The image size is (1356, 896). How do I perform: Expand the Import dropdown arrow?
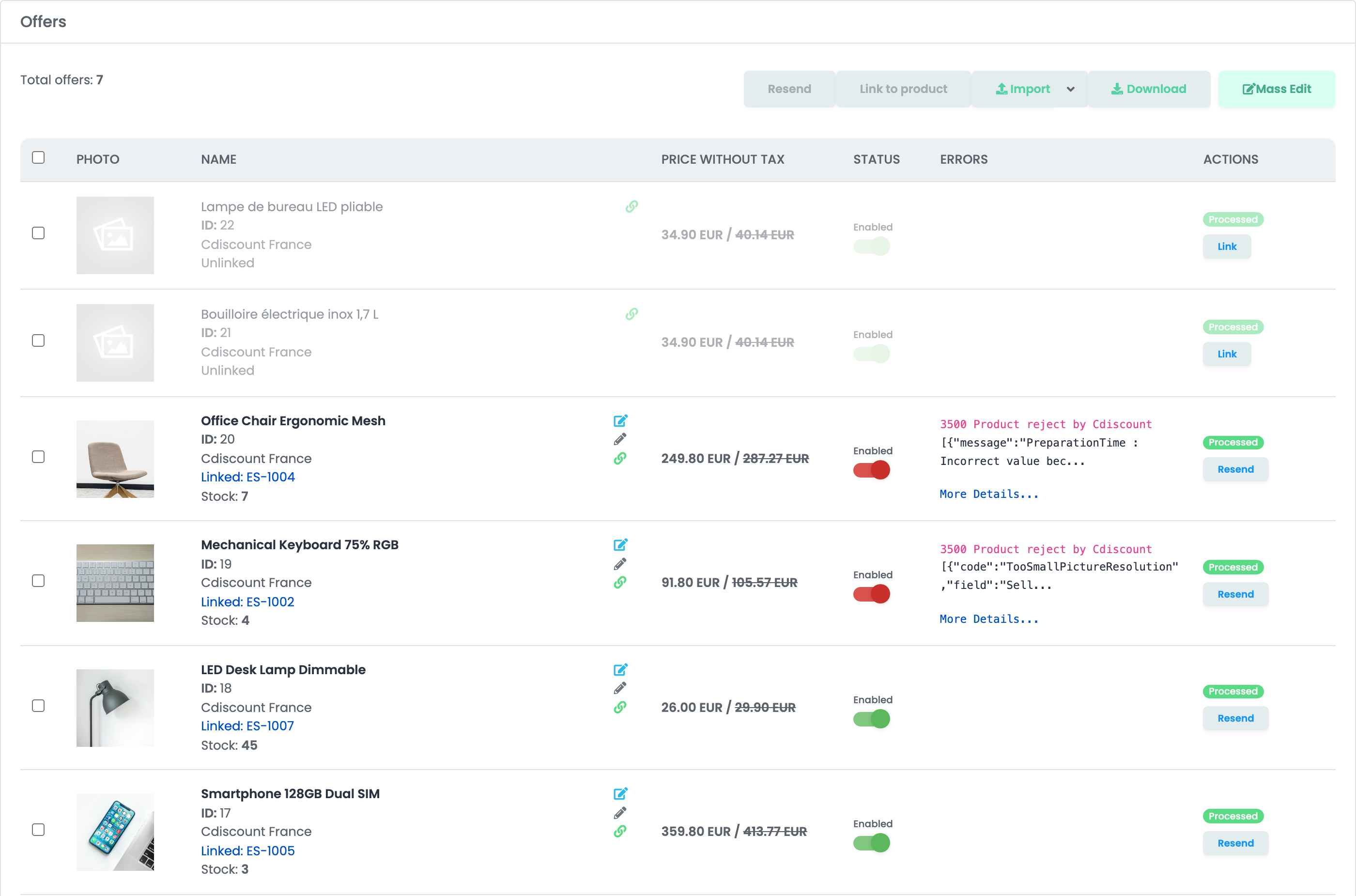coord(1070,89)
